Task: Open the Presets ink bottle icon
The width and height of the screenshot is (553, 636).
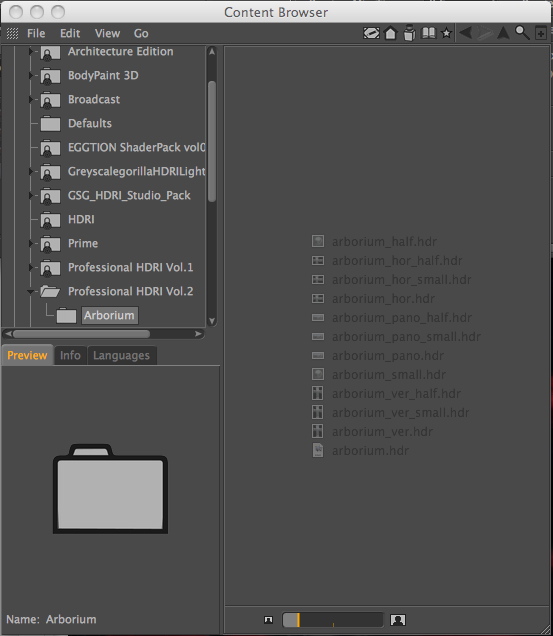Action: coord(409,33)
